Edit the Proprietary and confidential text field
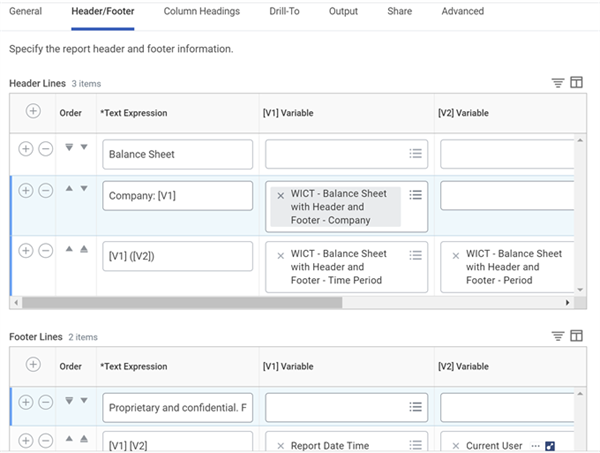 [x=178, y=408]
